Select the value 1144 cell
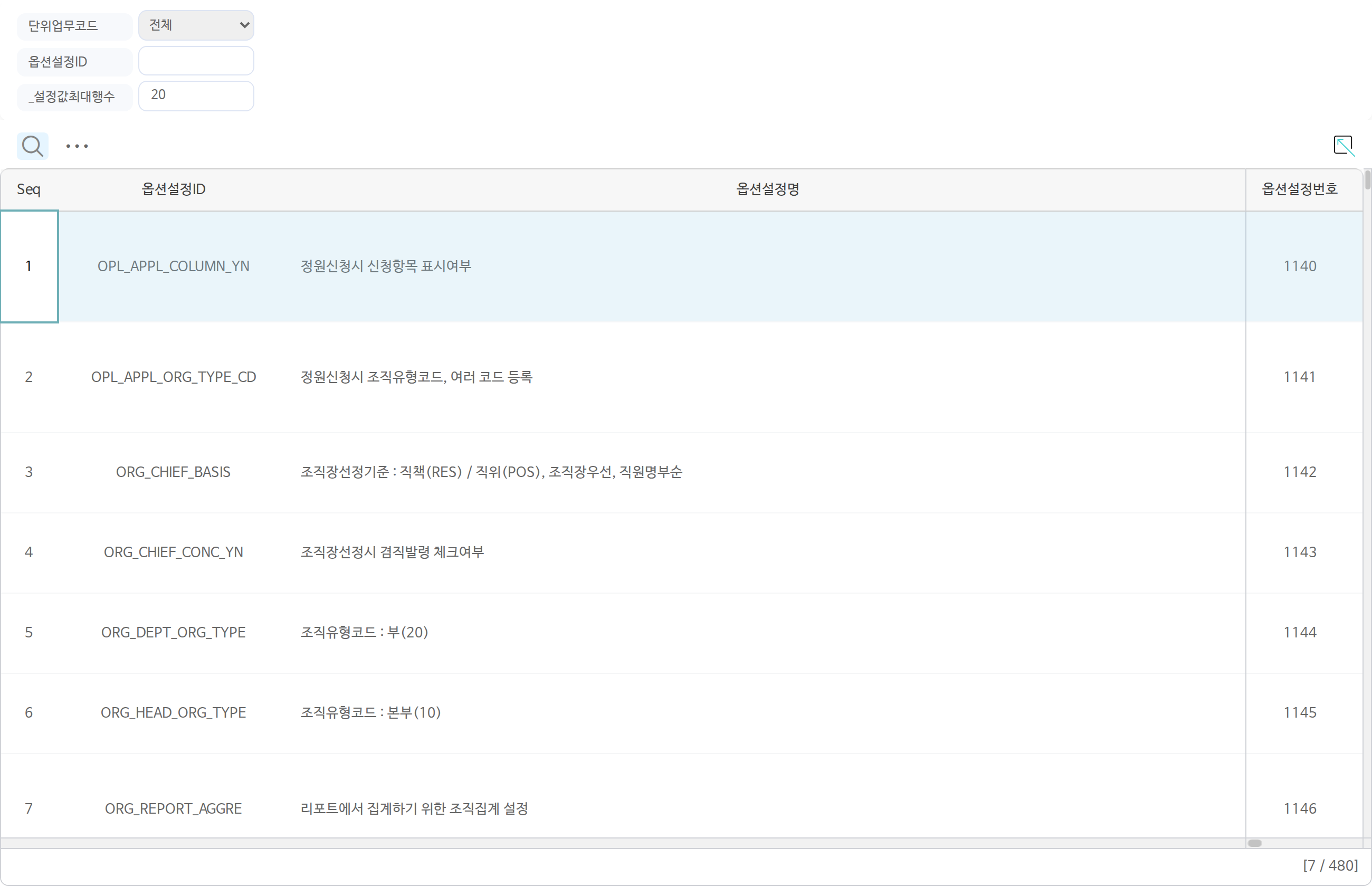Image resolution: width=1372 pixels, height=896 pixels. click(x=1299, y=633)
